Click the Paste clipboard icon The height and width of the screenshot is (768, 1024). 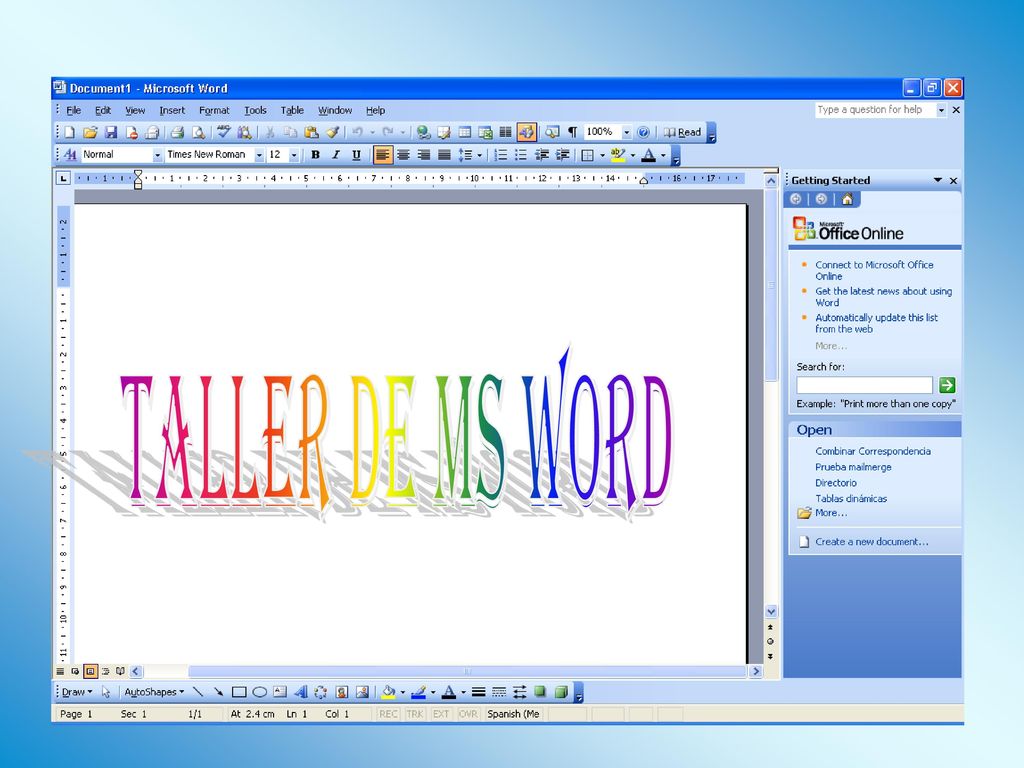tap(312, 133)
